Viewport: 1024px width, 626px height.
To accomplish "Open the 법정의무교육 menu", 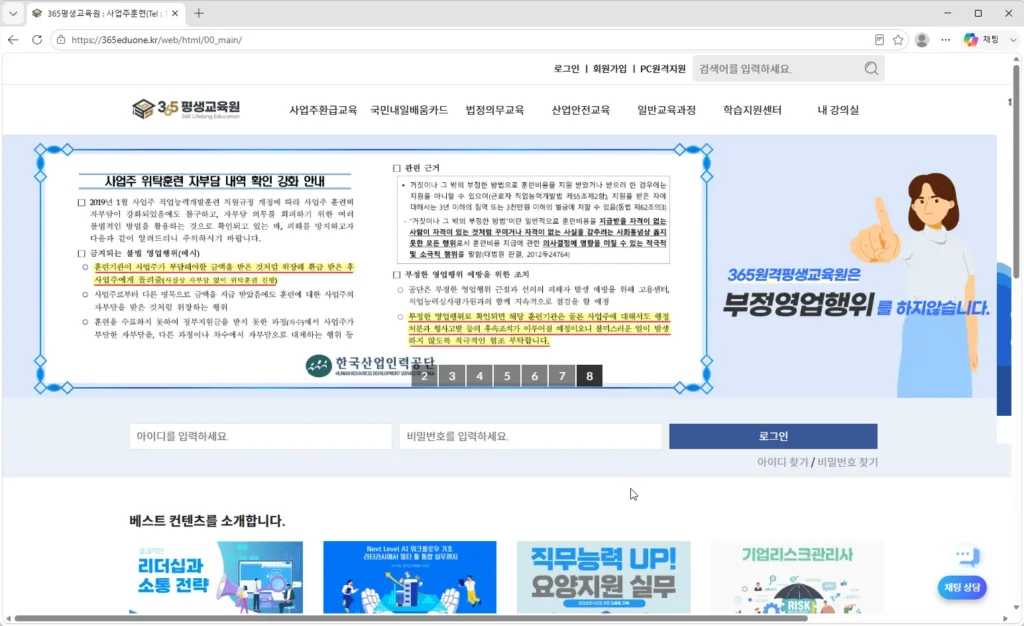I will (495, 110).
